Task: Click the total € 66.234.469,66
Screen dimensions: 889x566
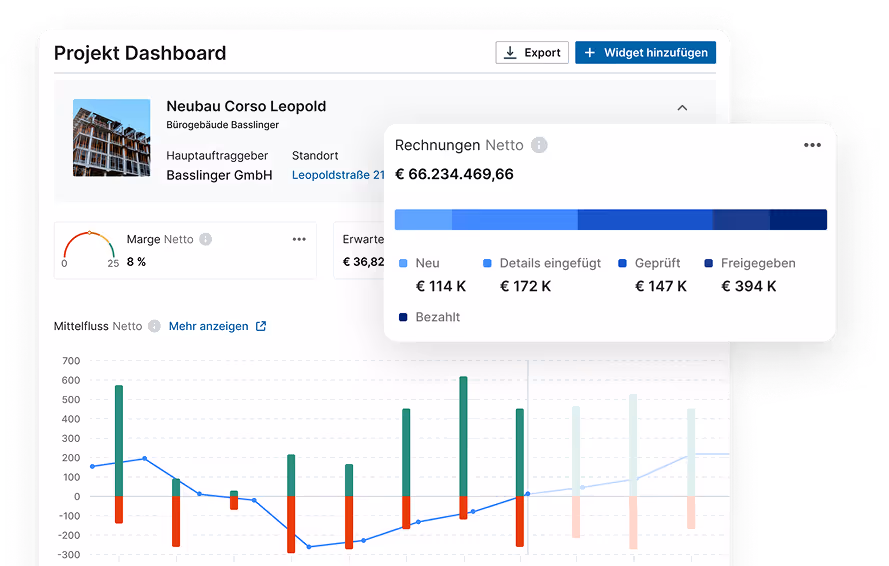Action: pos(454,174)
